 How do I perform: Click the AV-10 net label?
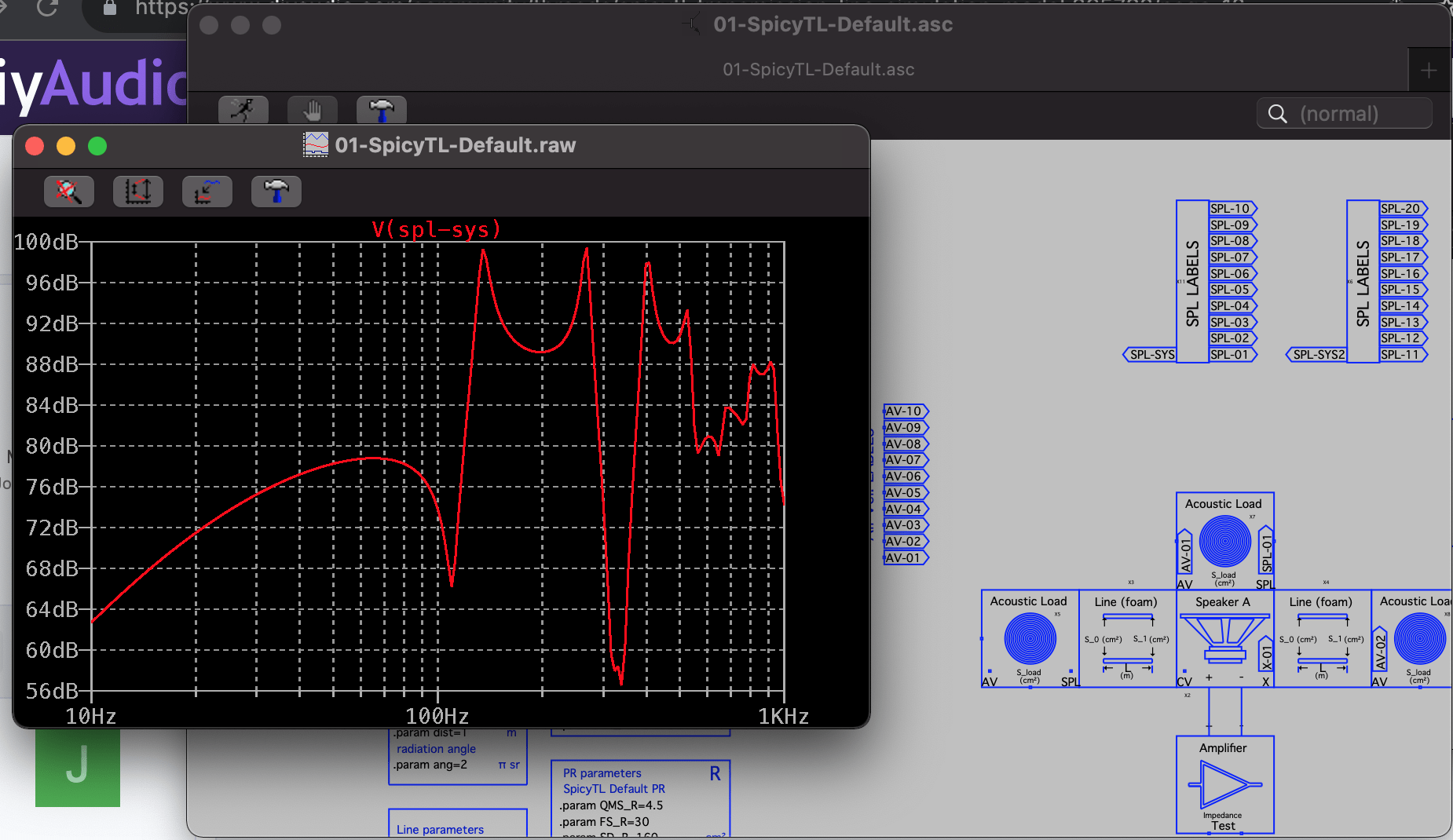click(906, 411)
